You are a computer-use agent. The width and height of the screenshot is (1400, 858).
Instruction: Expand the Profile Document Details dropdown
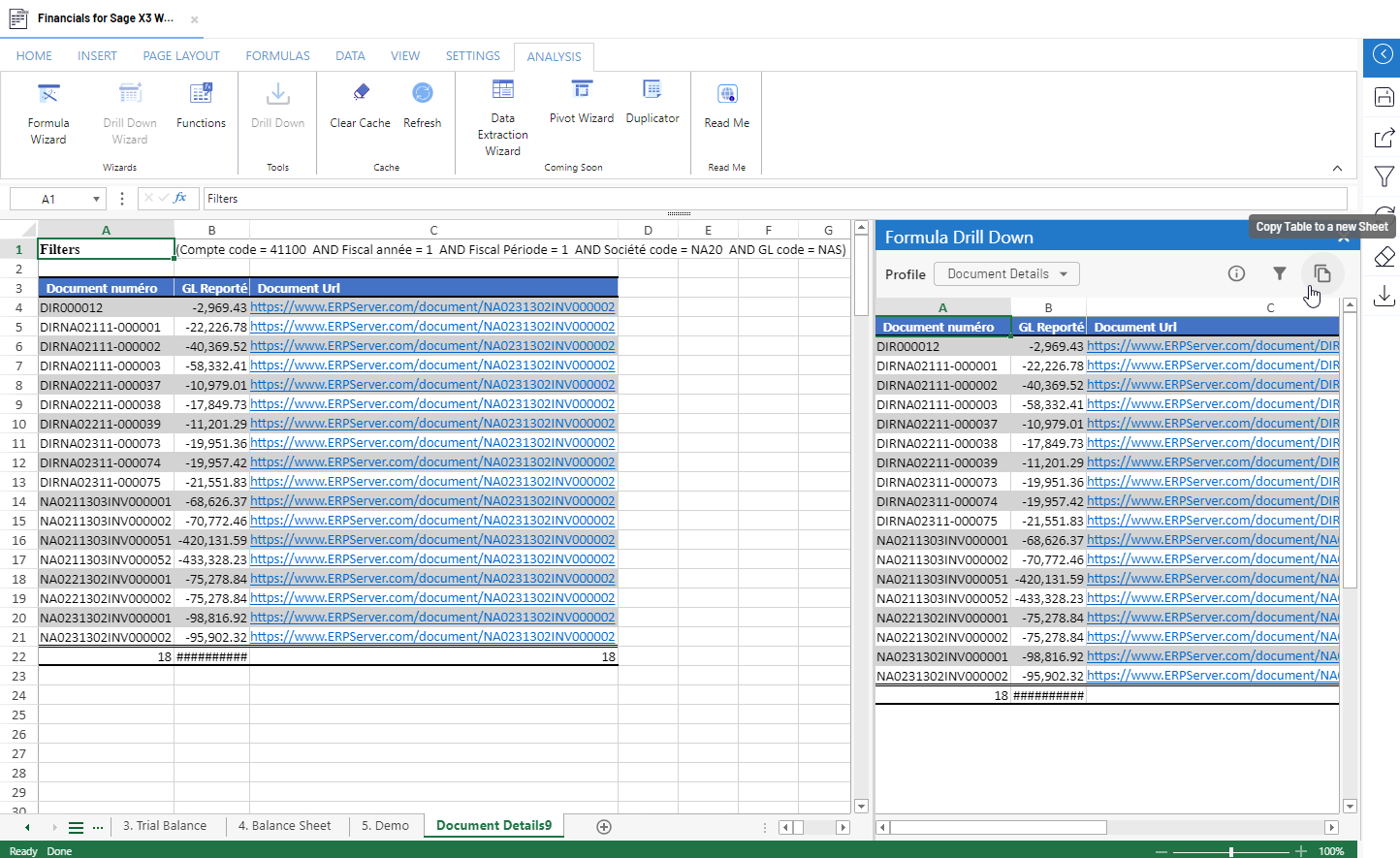(x=1006, y=274)
